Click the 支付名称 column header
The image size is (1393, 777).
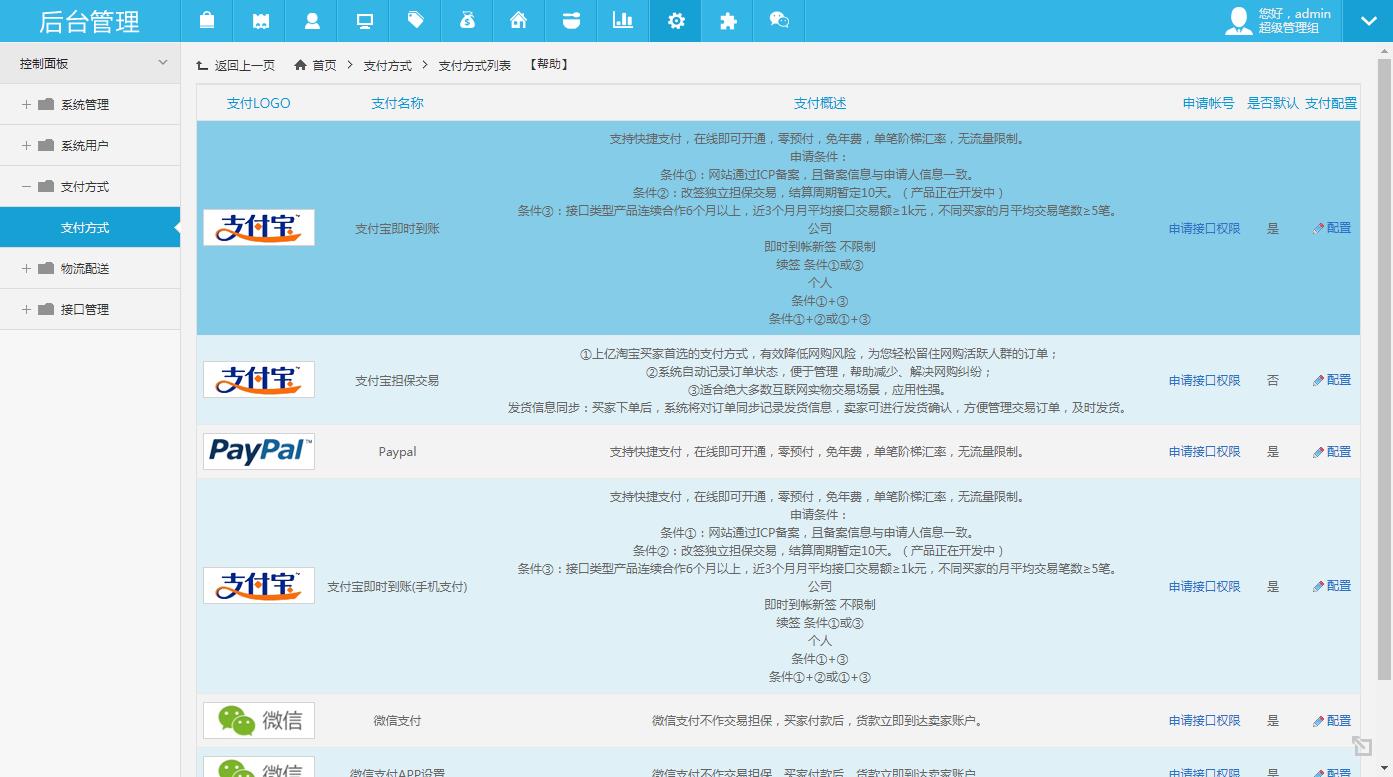click(397, 103)
